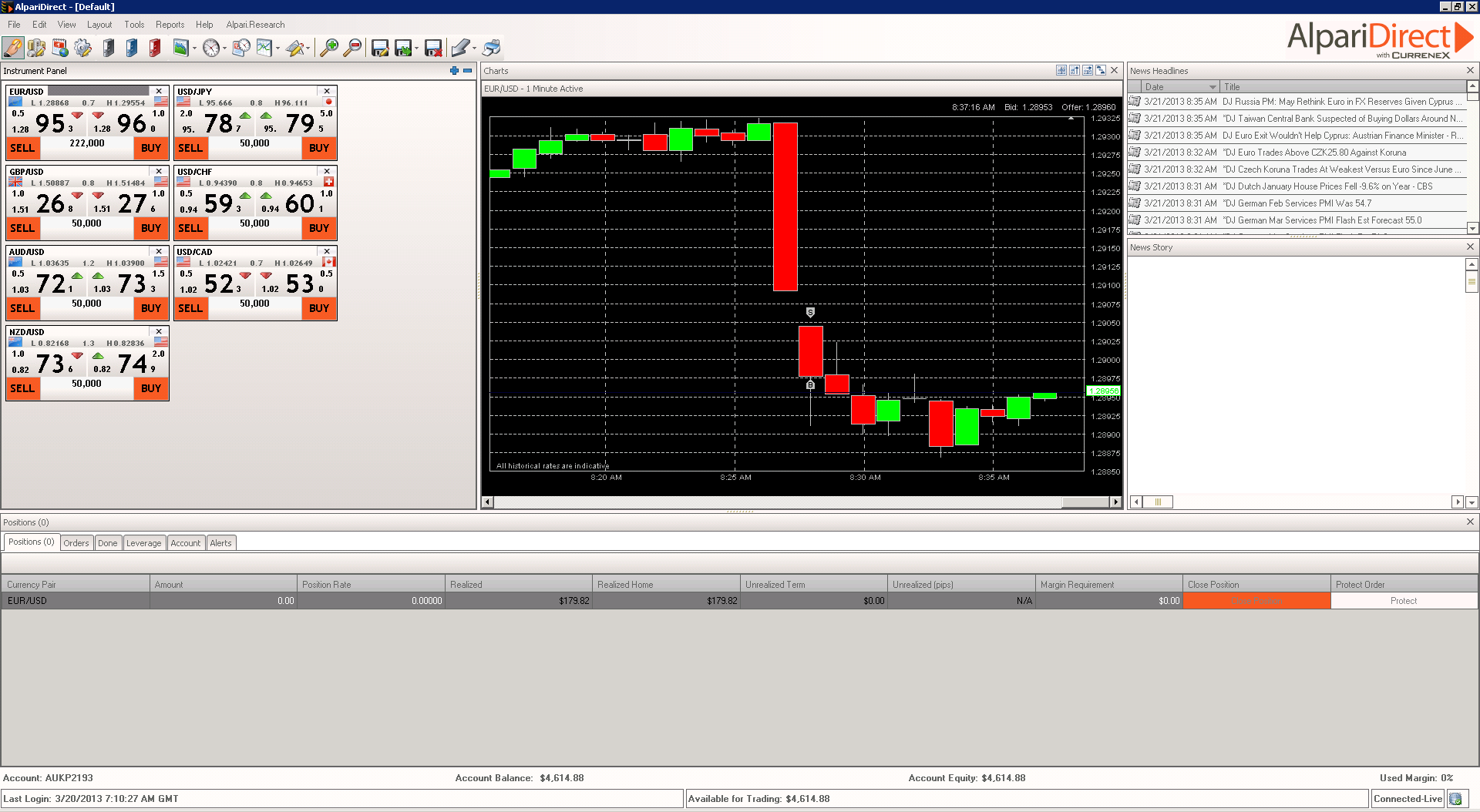Select the drawing tools pencil icon
The image size is (1480, 812).
point(294,48)
